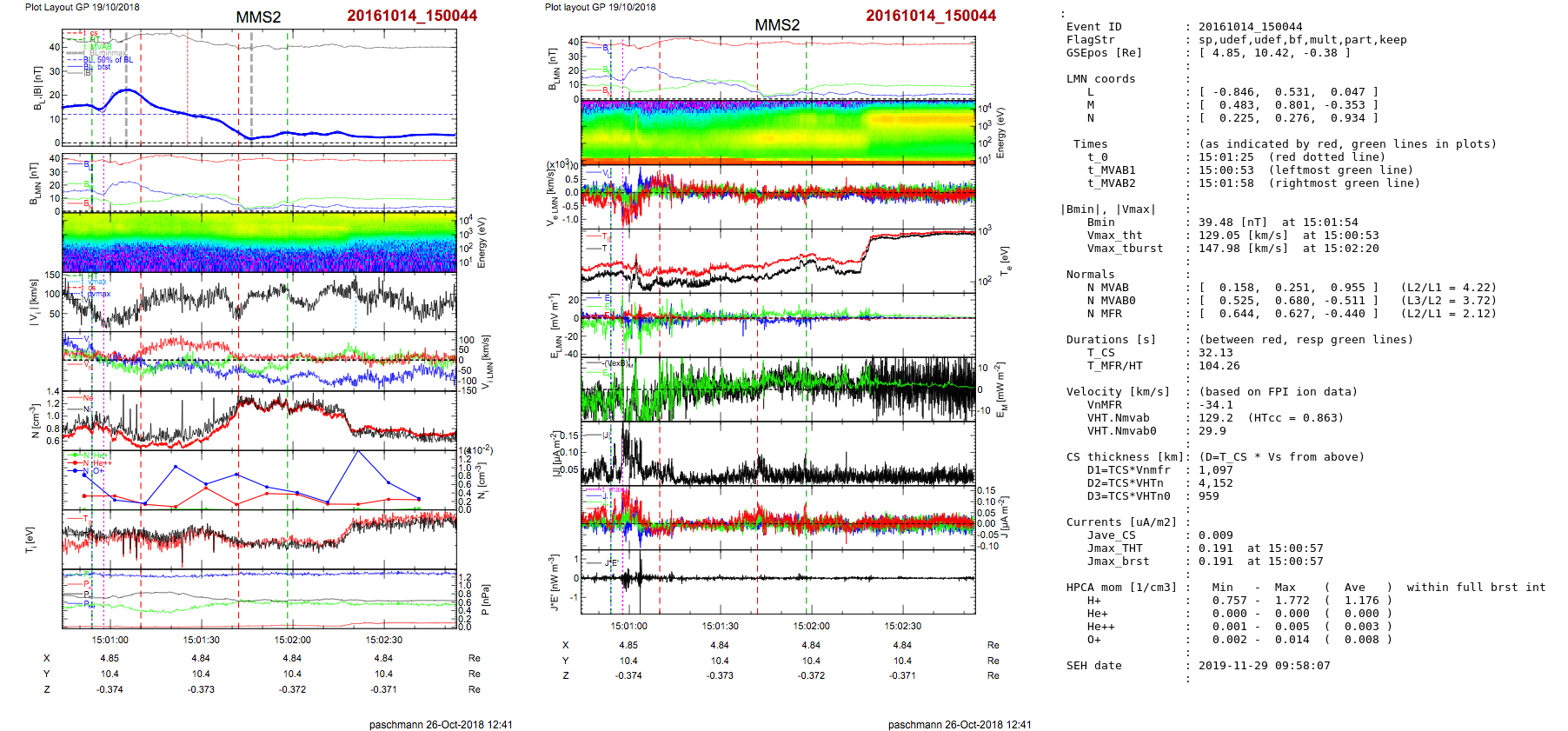Select the N MVAB normals row

tap(1107, 288)
